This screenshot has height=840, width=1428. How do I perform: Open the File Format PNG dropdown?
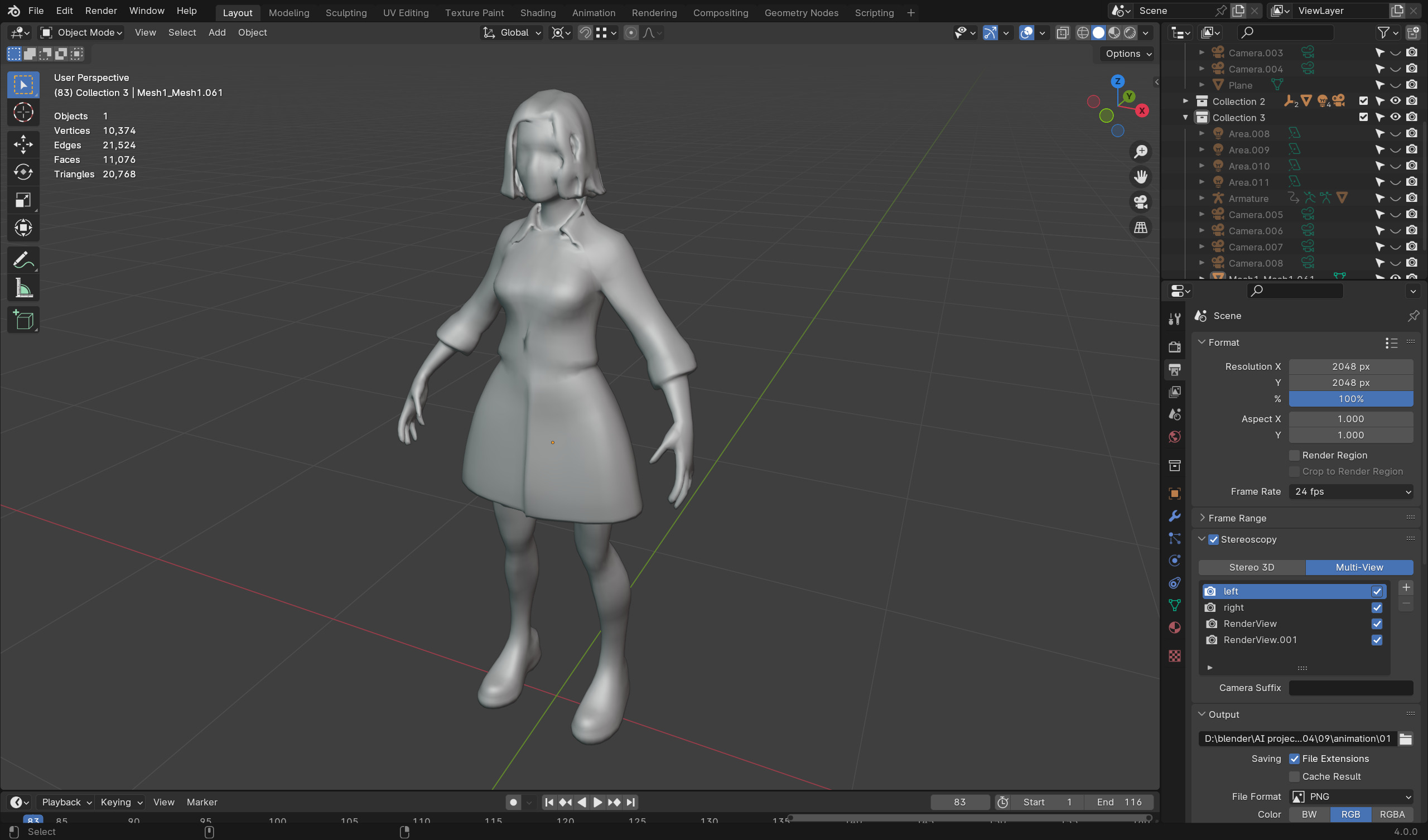click(1351, 797)
